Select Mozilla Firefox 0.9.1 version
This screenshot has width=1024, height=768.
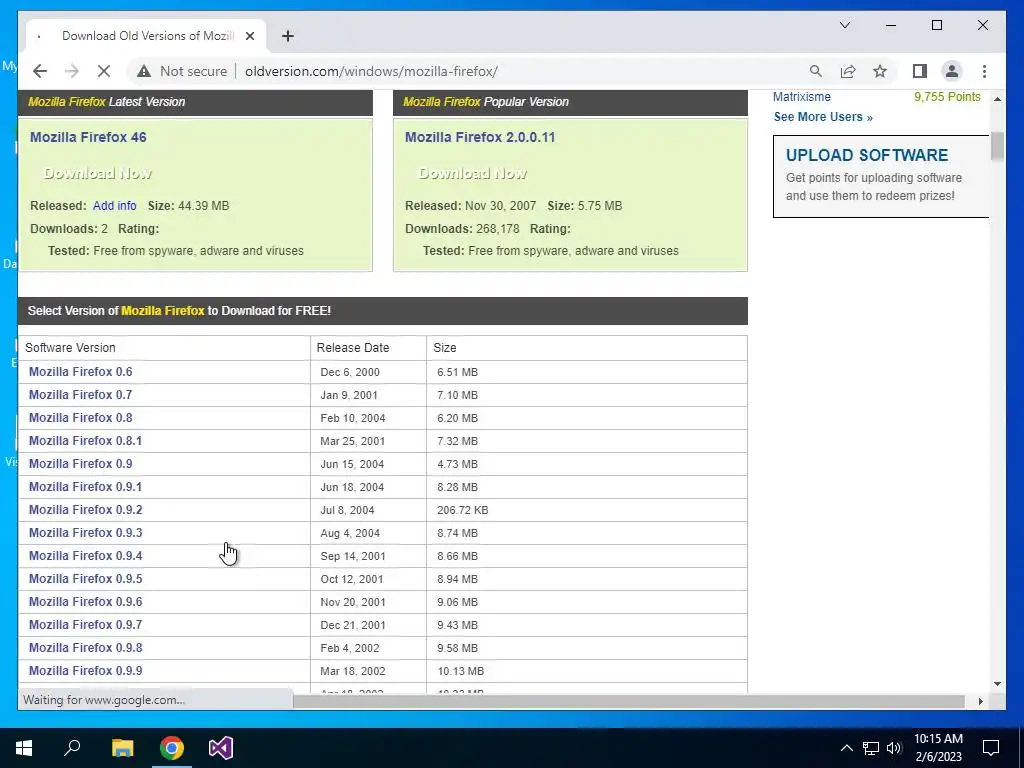coord(86,487)
